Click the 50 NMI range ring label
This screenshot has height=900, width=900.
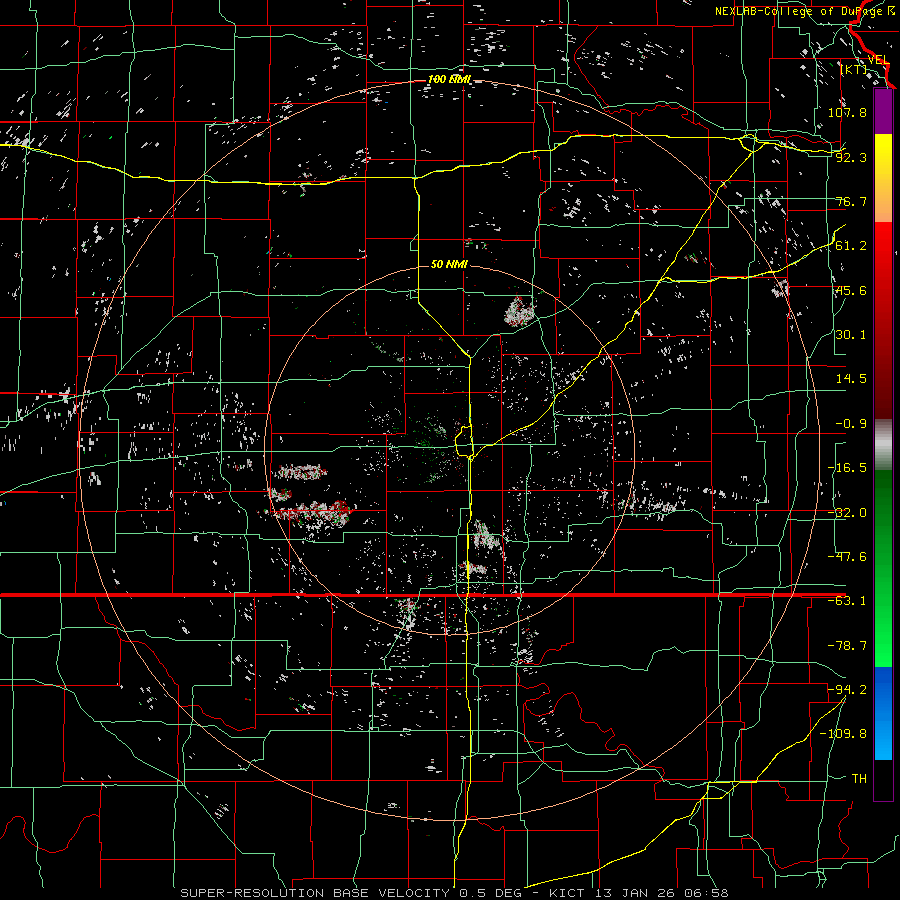[x=449, y=264]
